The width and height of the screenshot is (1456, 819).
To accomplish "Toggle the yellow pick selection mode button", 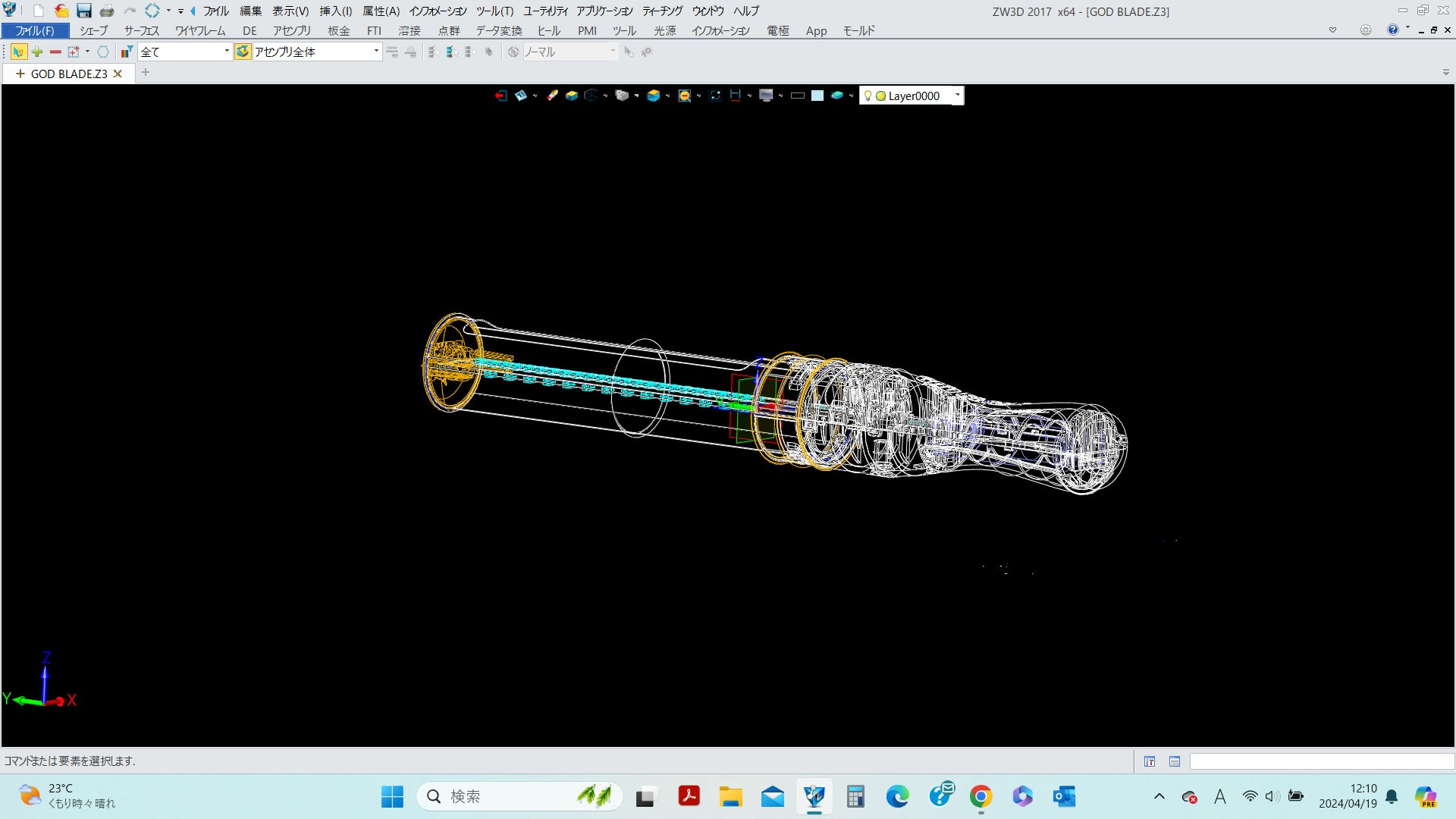I will pos(18,52).
